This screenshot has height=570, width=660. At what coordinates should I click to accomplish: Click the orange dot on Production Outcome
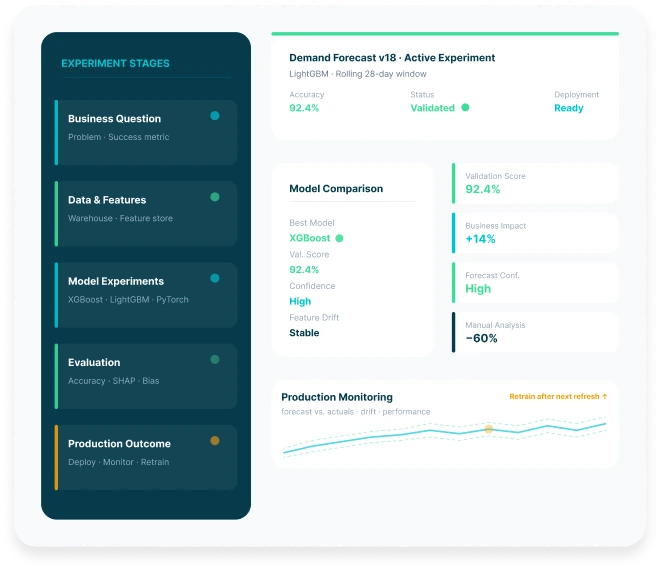(215, 441)
